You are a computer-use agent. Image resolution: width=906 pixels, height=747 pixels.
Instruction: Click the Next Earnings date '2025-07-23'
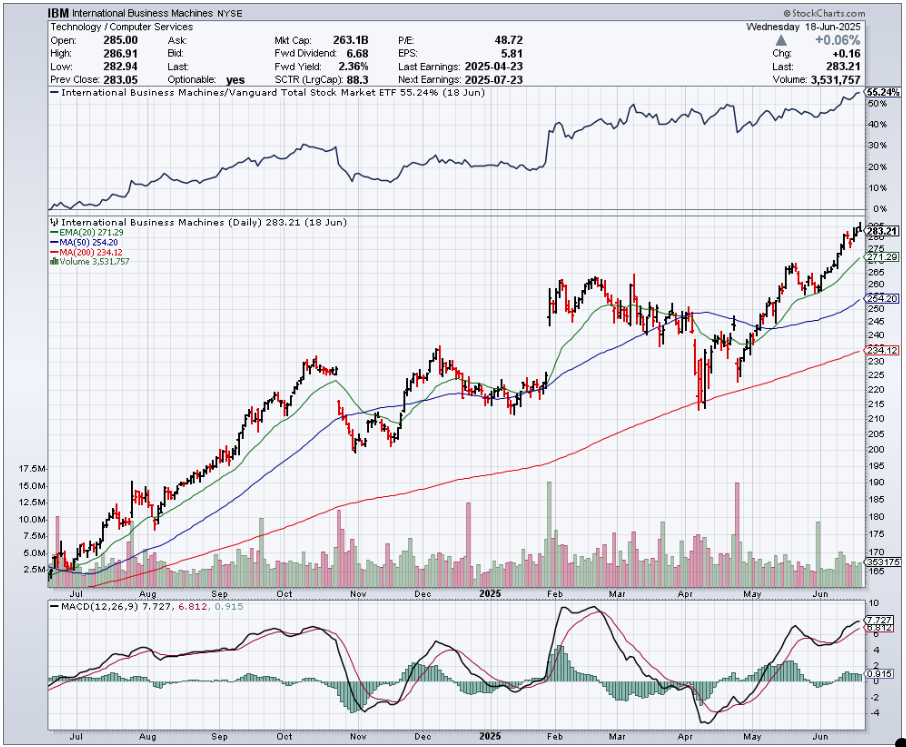point(493,80)
